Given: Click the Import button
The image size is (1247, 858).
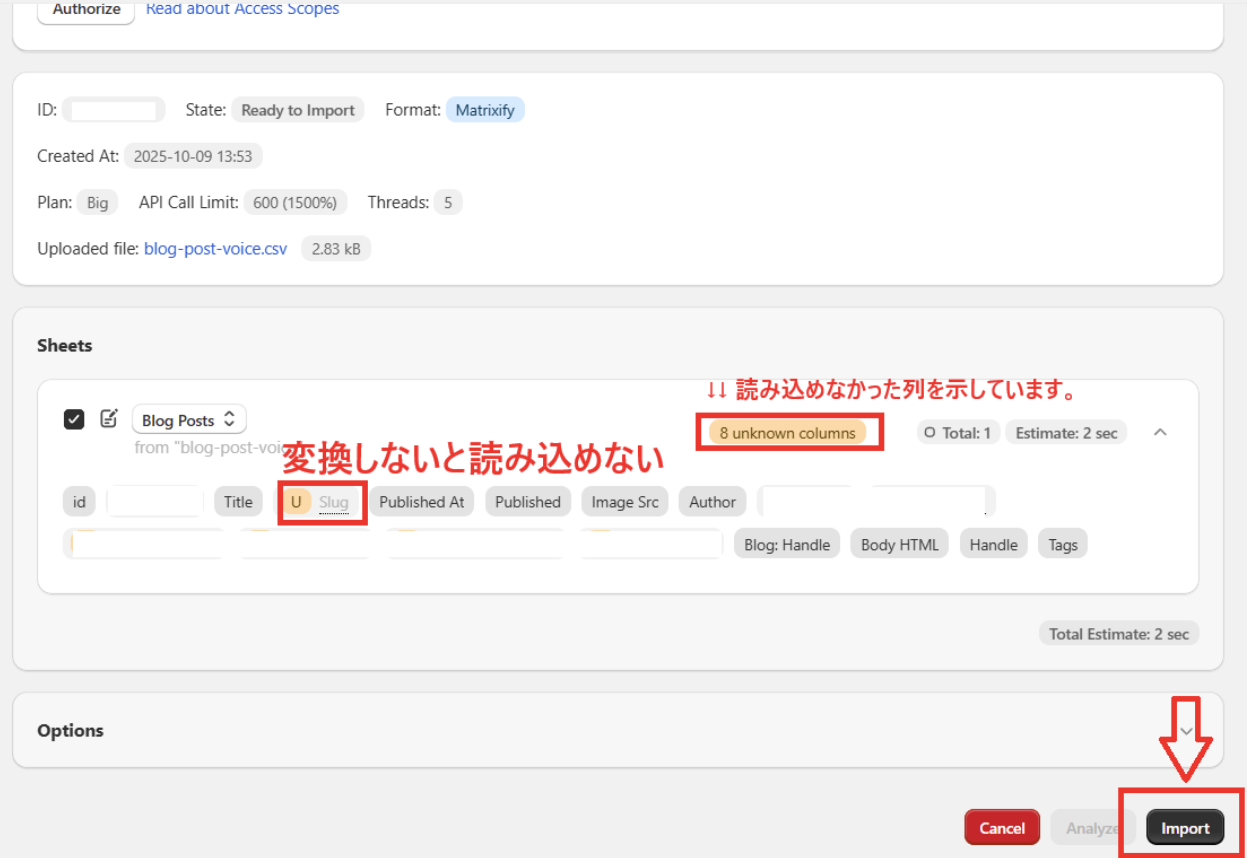Looking at the screenshot, I should [x=1185, y=828].
